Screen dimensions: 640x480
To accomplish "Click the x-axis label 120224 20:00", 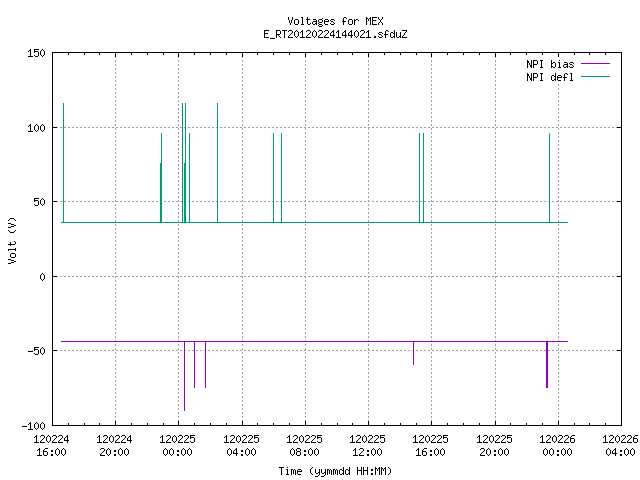I will (x=114, y=446).
